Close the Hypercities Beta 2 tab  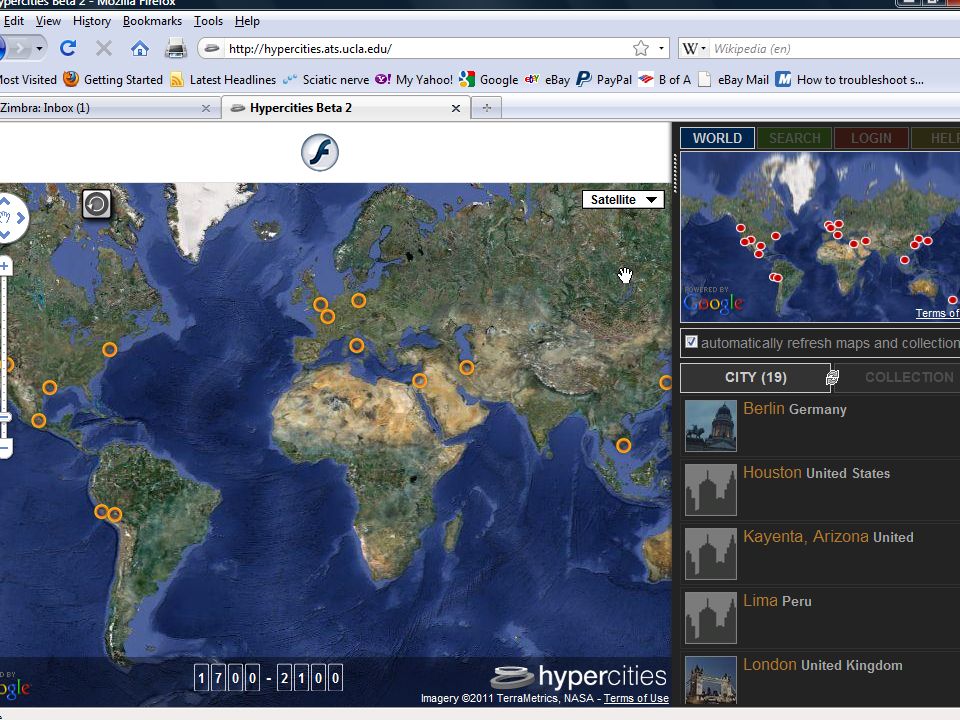click(x=456, y=108)
